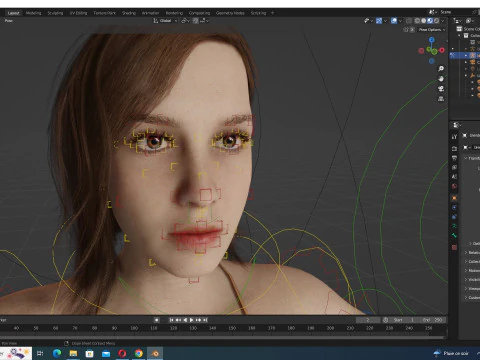Viewport: 480px width, 360px height.
Task: Click the timeline Start frame field
Action: tap(403, 320)
